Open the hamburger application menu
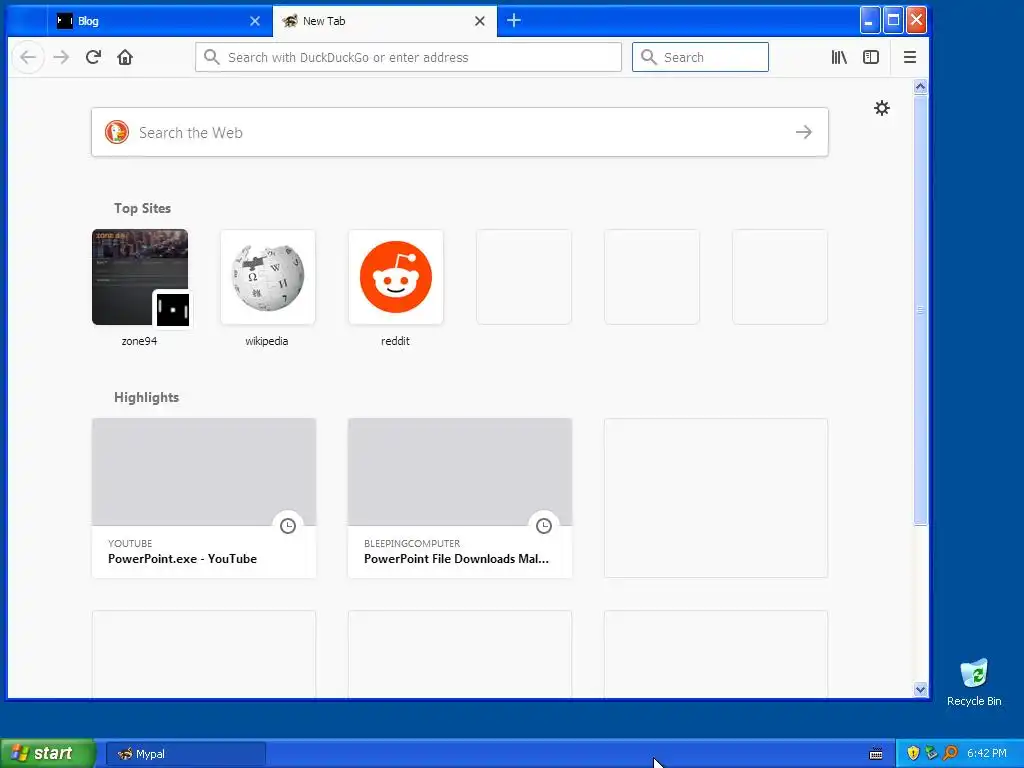This screenshot has width=1024, height=768. pos(910,57)
